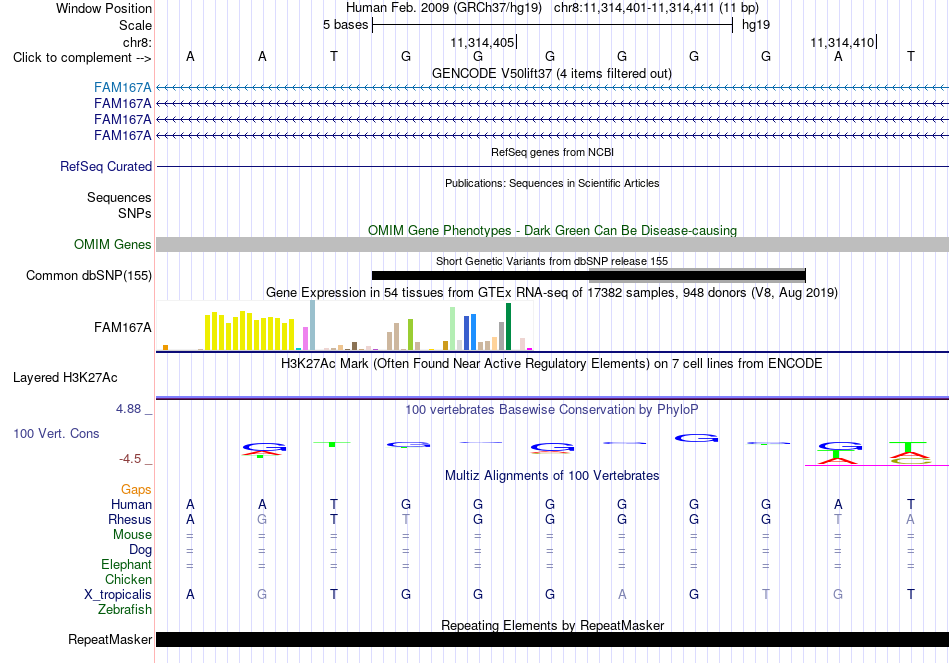Click the 11,314,405 coordinate marker

[482, 42]
